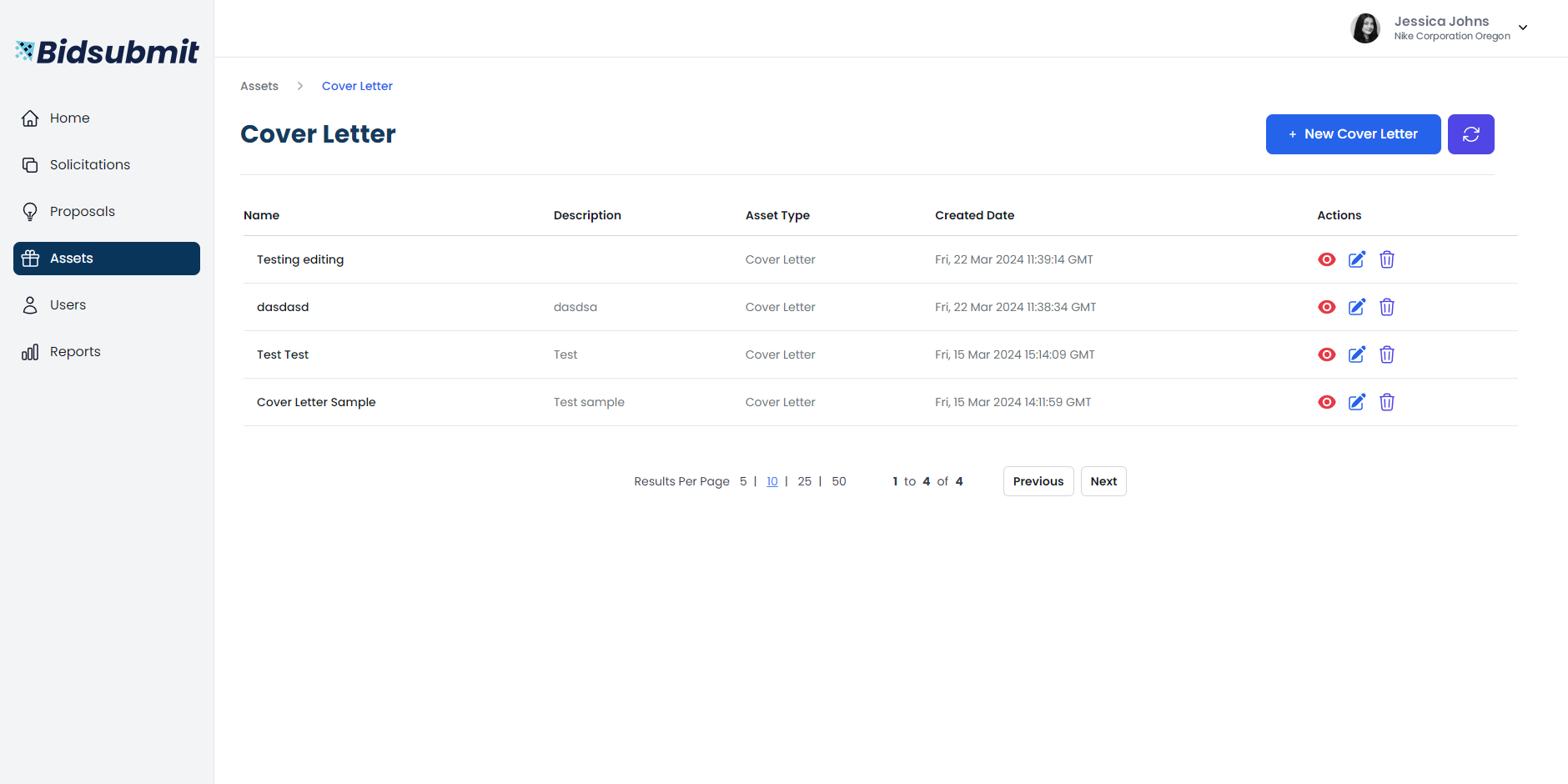This screenshot has width=1568, height=784.
Task: Set results per page to 25
Action: click(804, 481)
